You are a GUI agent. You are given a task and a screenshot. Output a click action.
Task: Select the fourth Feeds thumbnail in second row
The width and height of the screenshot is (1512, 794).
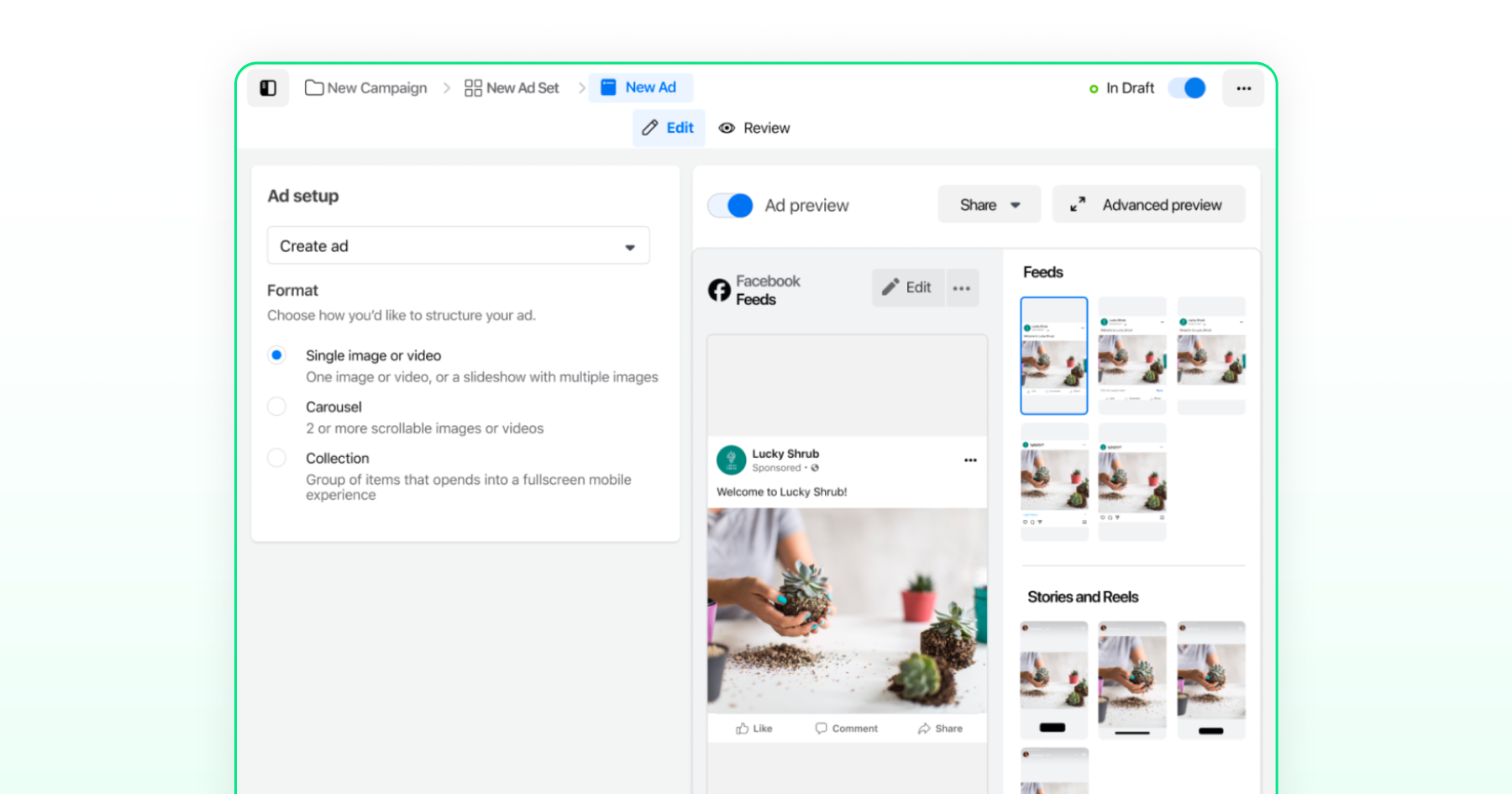[1054, 482]
